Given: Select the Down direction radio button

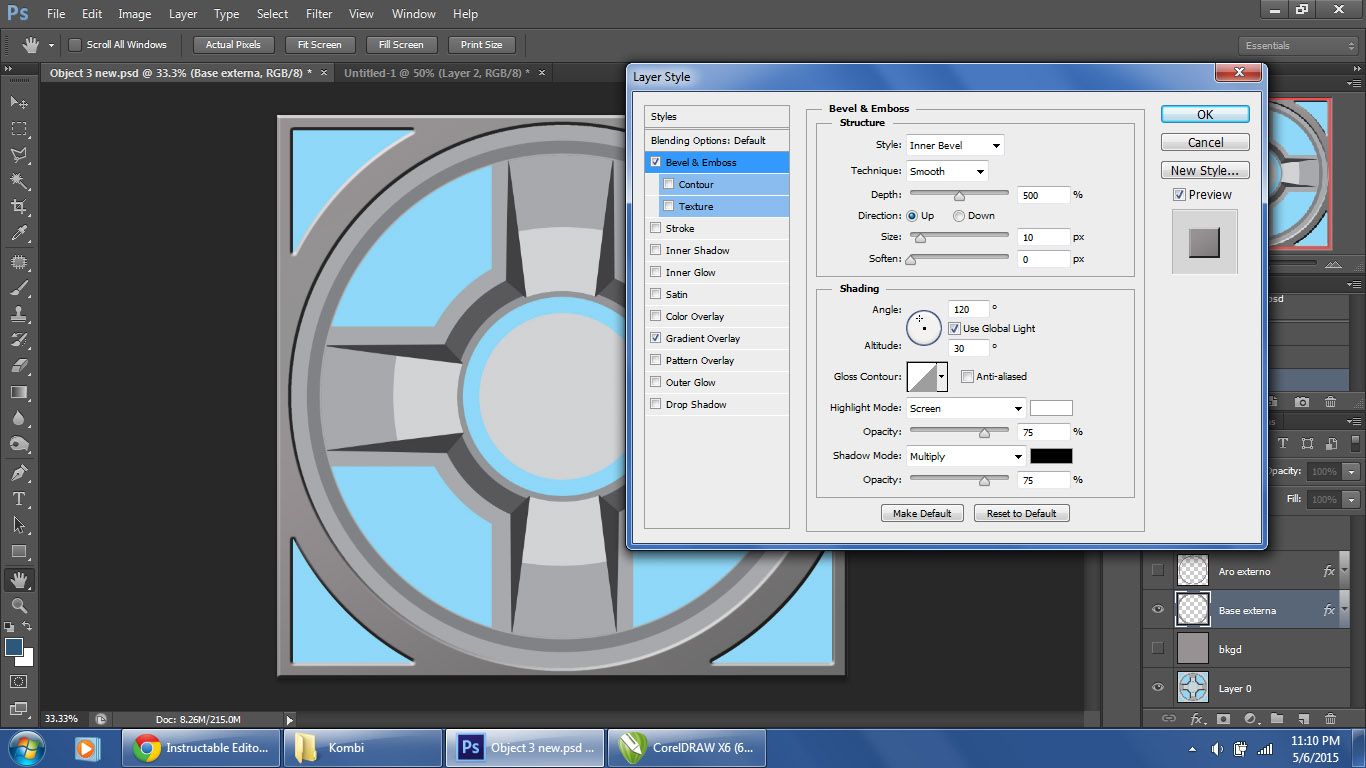Looking at the screenshot, I should point(959,216).
